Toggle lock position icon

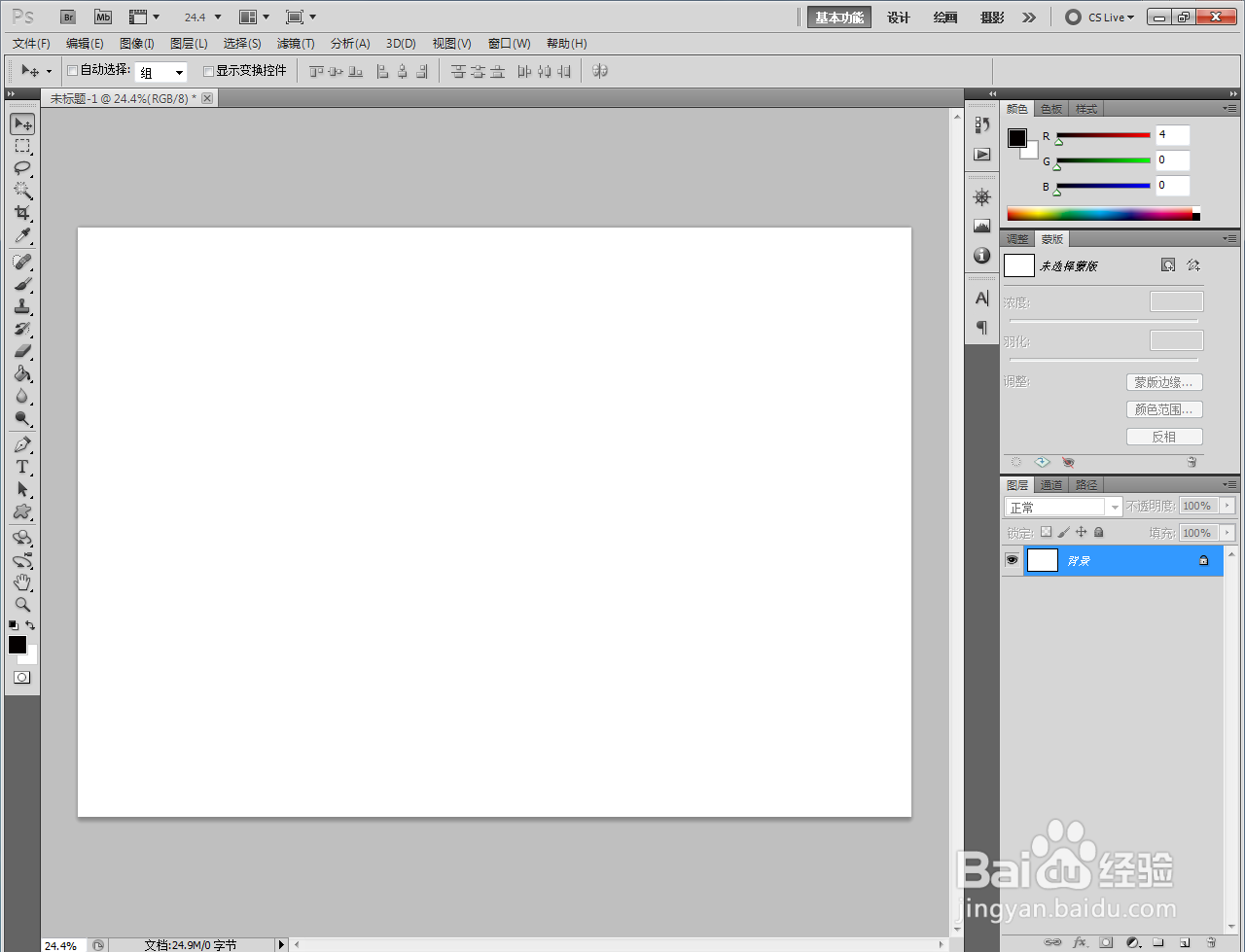click(1081, 533)
